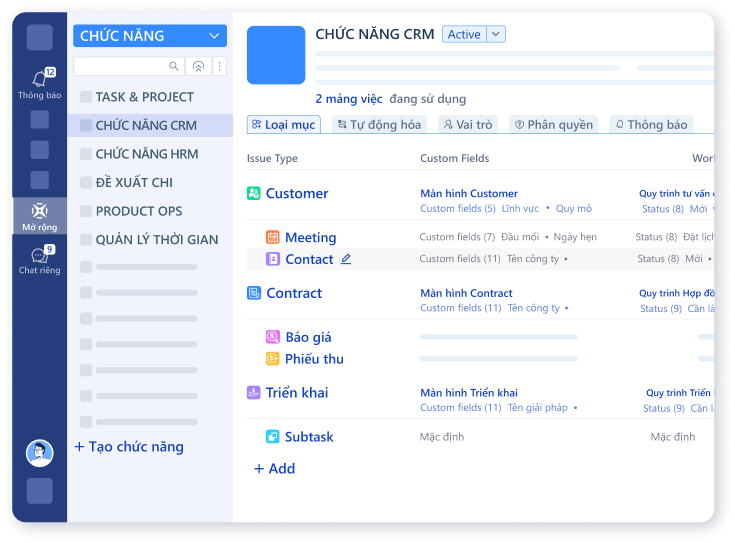Tick the TASK & PROJECT checkbox

point(86,97)
